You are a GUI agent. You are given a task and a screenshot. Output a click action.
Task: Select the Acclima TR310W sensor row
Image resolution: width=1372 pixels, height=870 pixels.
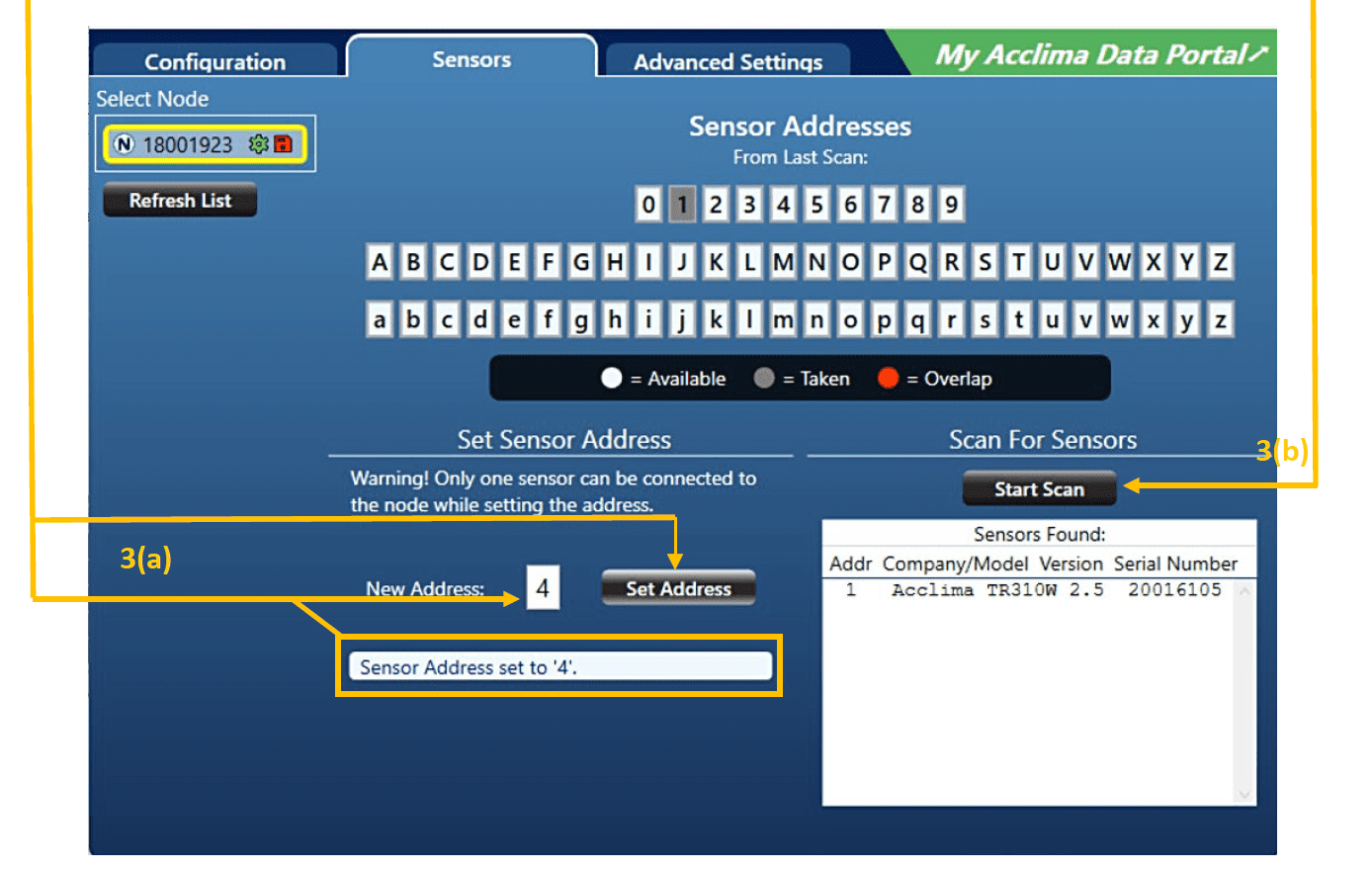(x=1028, y=590)
